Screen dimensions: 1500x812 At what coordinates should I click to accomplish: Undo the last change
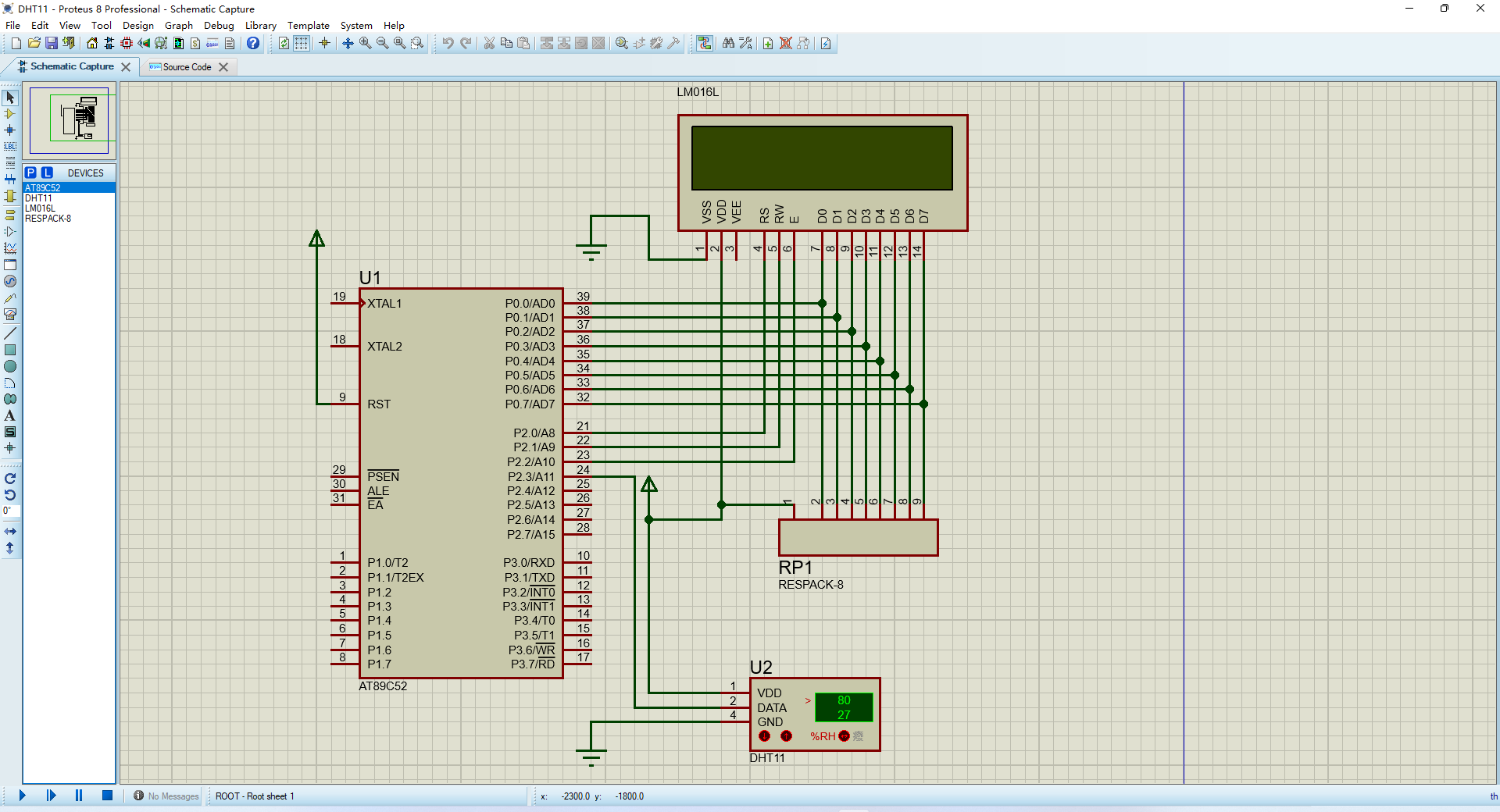(x=448, y=43)
